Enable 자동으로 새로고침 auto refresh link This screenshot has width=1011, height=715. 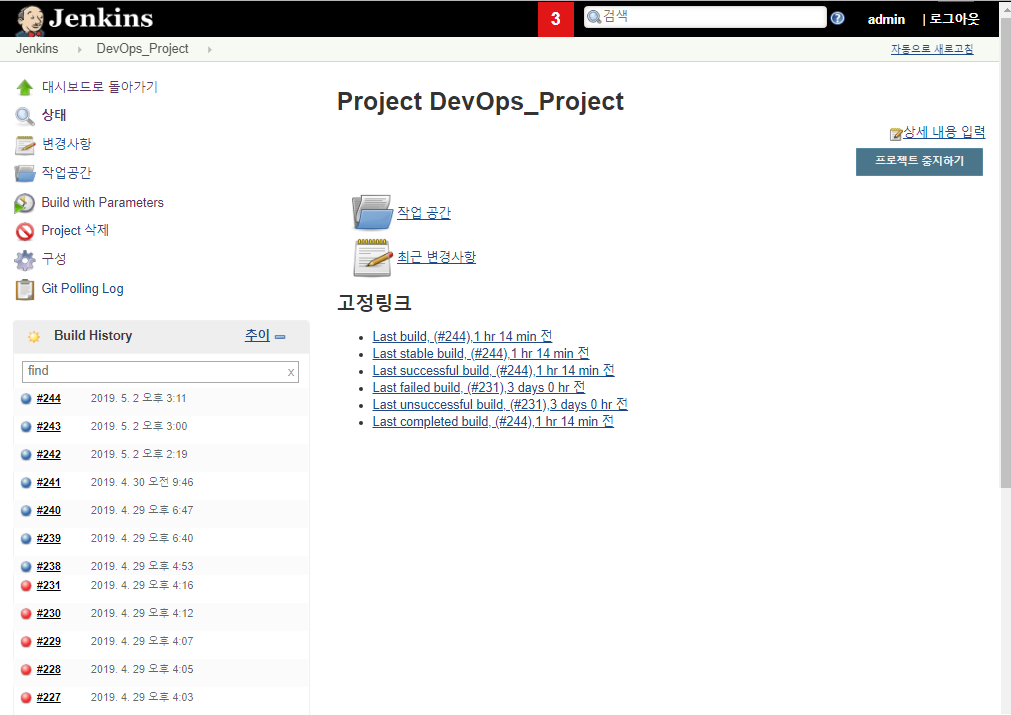(932, 49)
